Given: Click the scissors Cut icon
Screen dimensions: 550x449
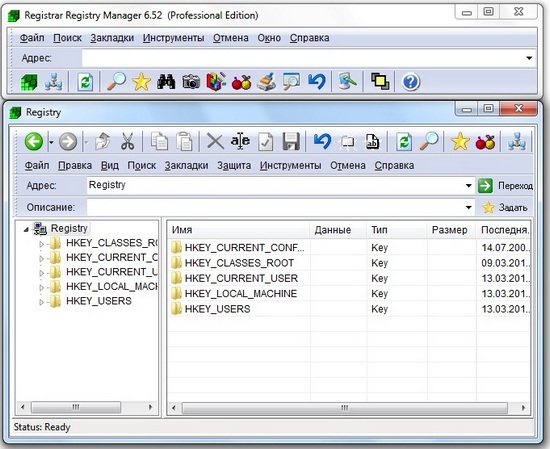Looking at the screenshot, I should point(127,142).
